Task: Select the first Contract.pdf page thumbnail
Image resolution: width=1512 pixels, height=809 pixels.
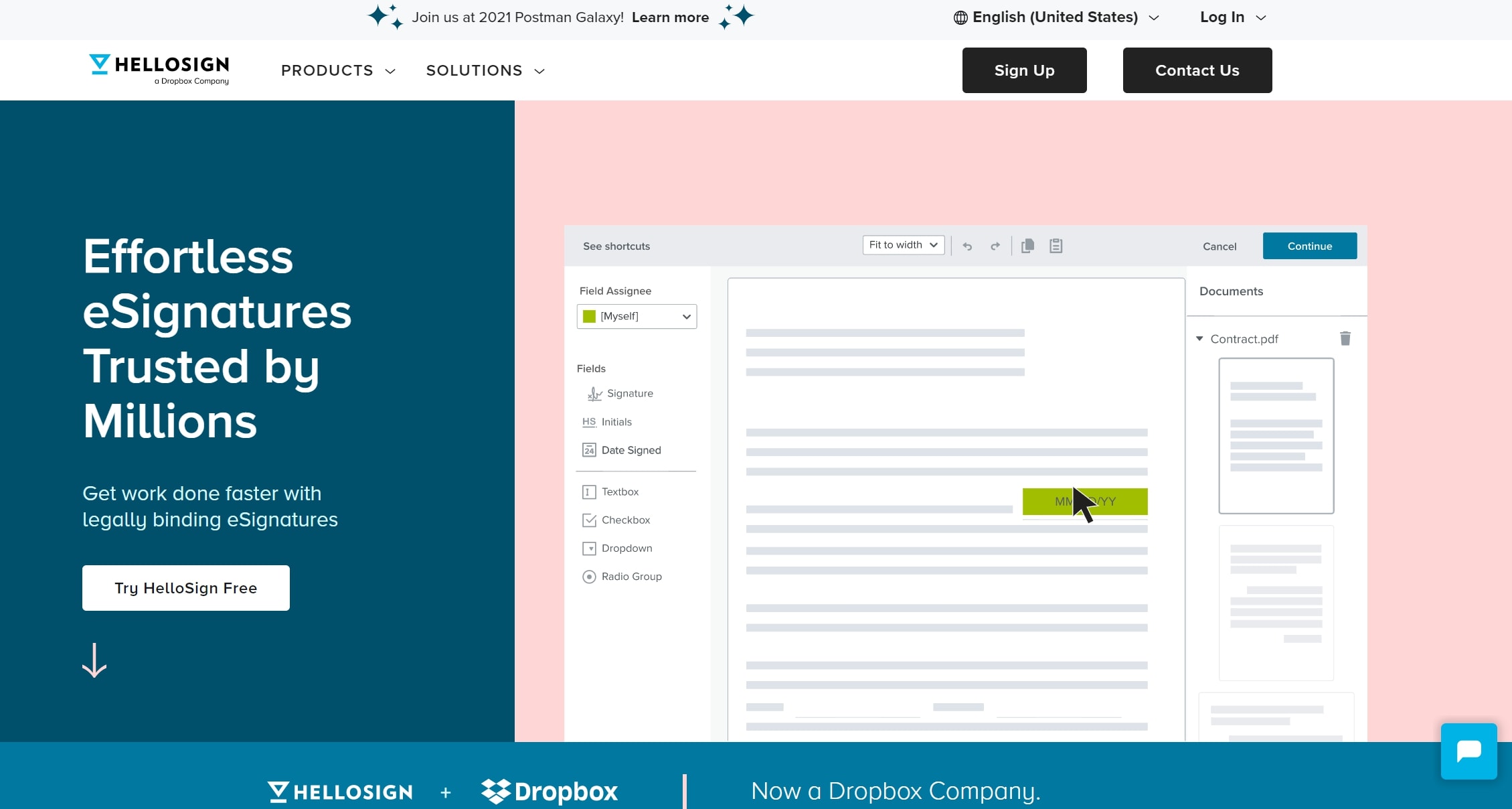Action: pos(1276,435)
